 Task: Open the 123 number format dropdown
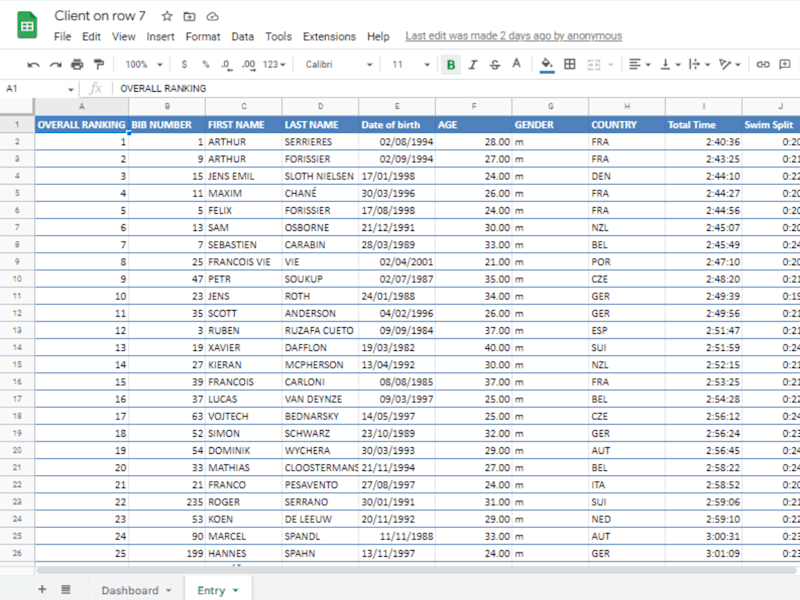(274, 64)
